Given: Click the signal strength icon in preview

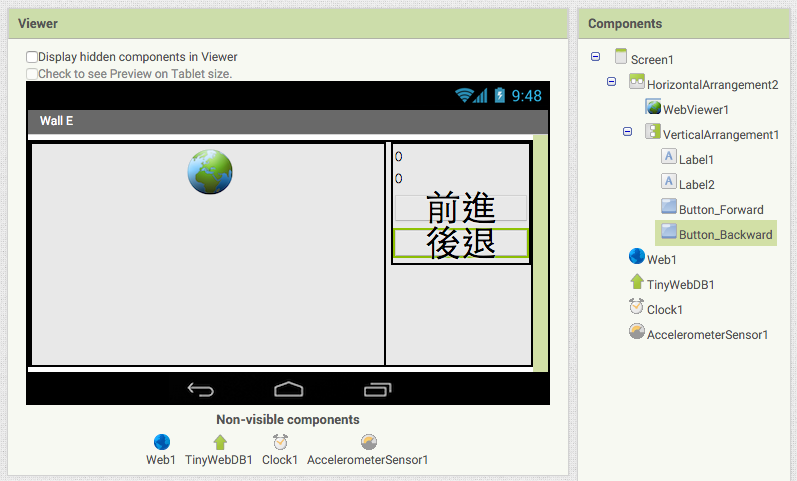Looking at the screenshot, I should 480,95.
